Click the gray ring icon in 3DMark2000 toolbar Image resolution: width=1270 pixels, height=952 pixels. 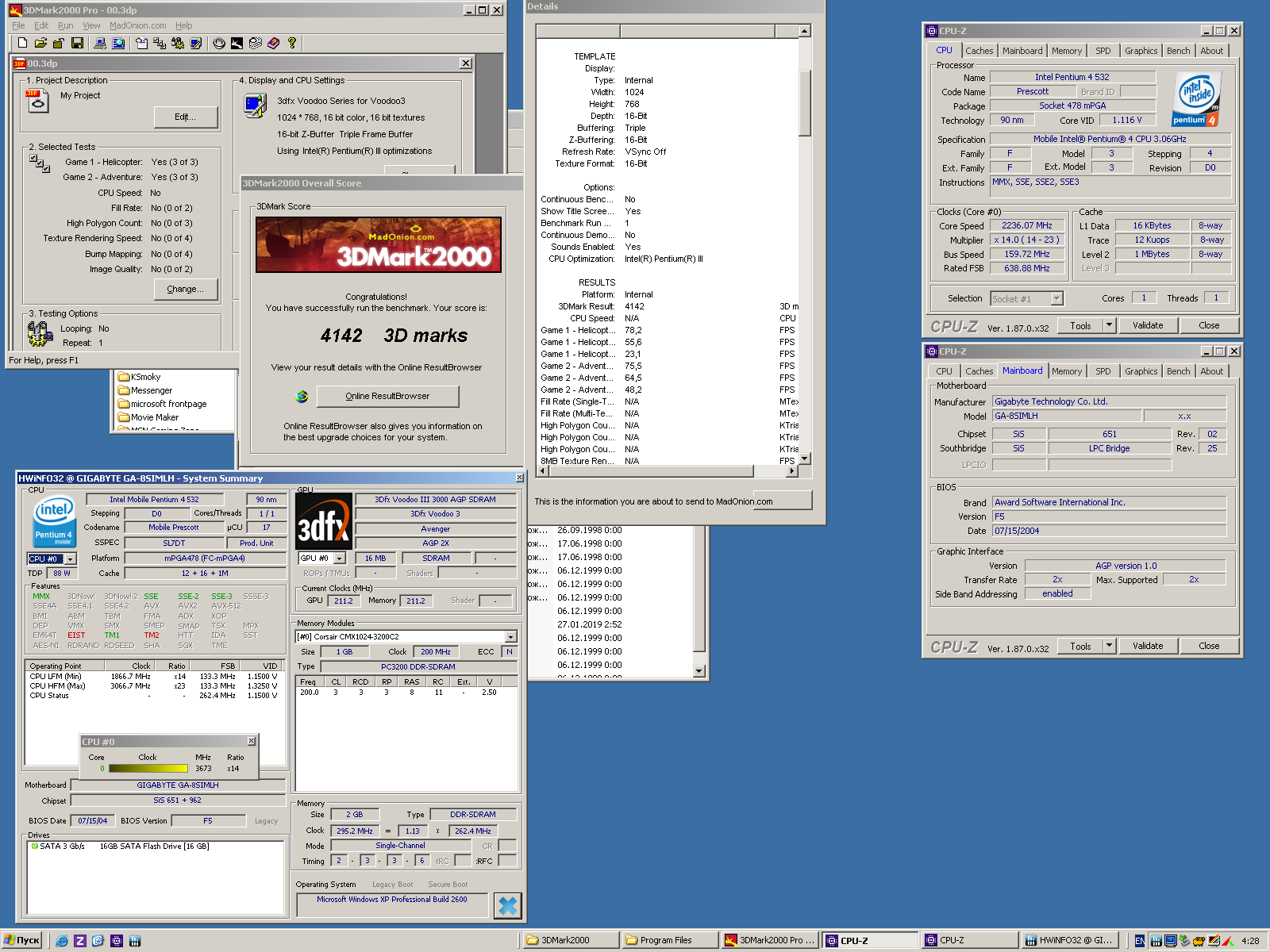[219, 43]
